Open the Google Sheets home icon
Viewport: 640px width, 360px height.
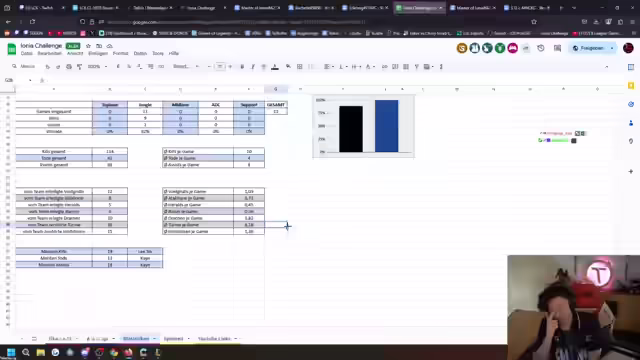tap(11, 49)
